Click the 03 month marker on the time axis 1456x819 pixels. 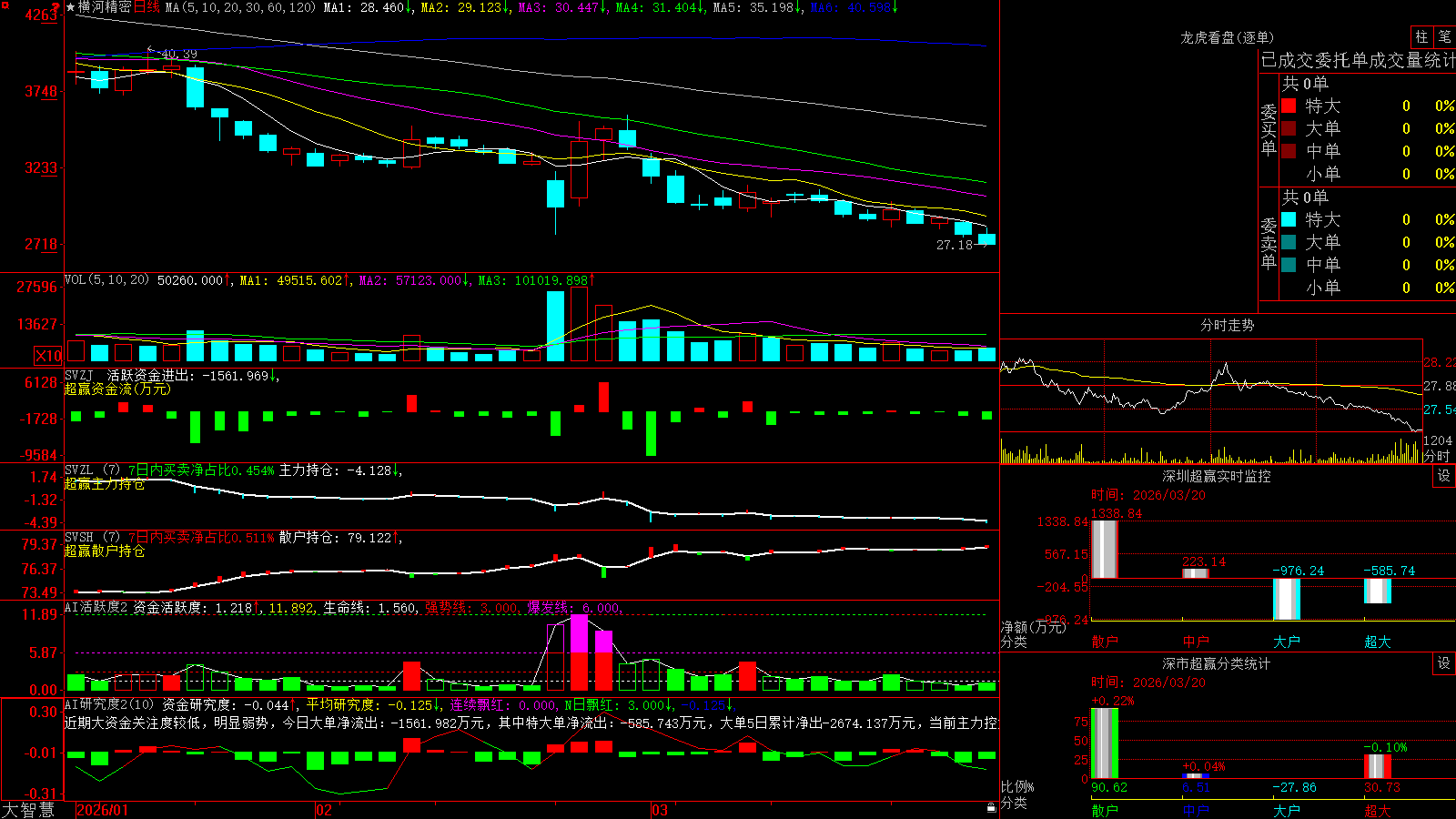(x=660, y=810)
